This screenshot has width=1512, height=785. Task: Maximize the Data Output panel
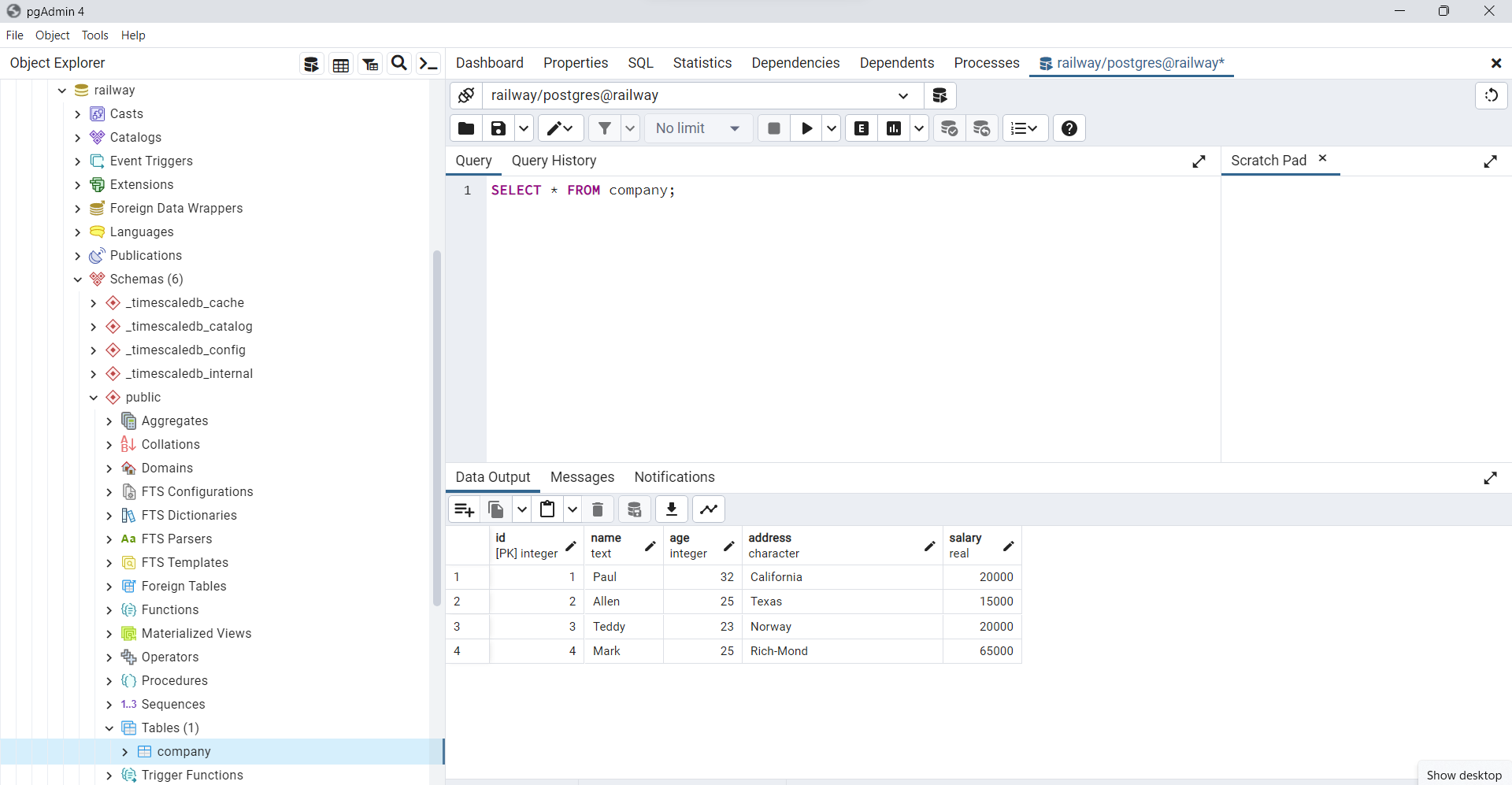[x=1490, y=478]
